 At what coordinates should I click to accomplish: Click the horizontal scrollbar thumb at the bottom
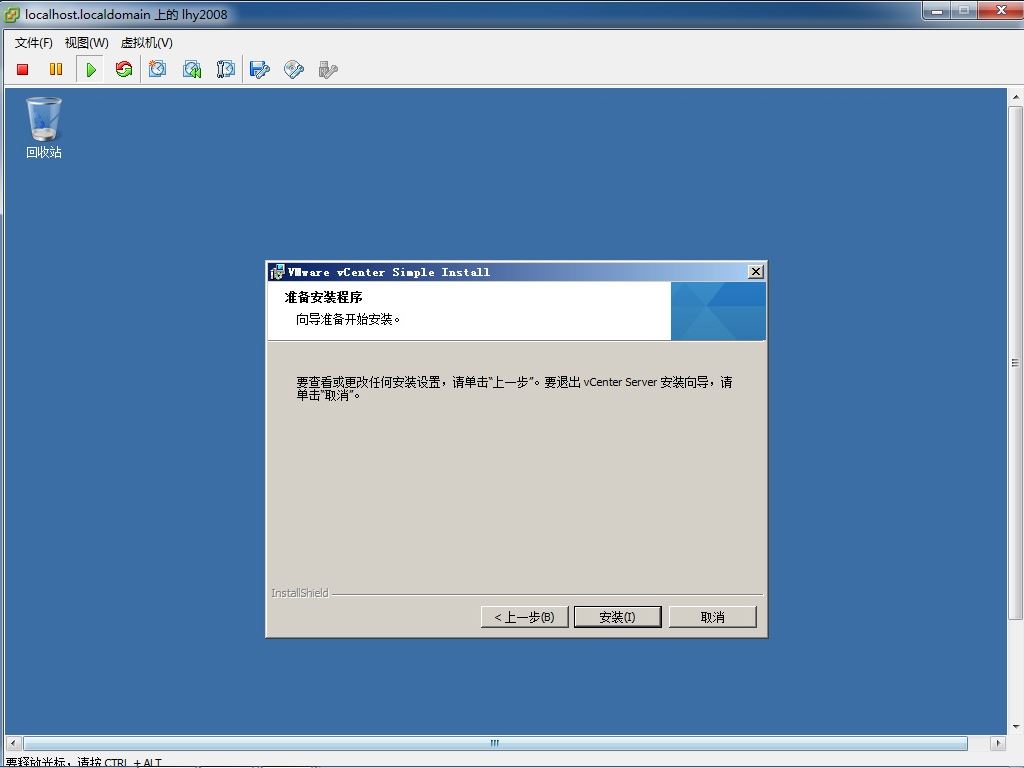pyautogui.click(x=495, y=743)
